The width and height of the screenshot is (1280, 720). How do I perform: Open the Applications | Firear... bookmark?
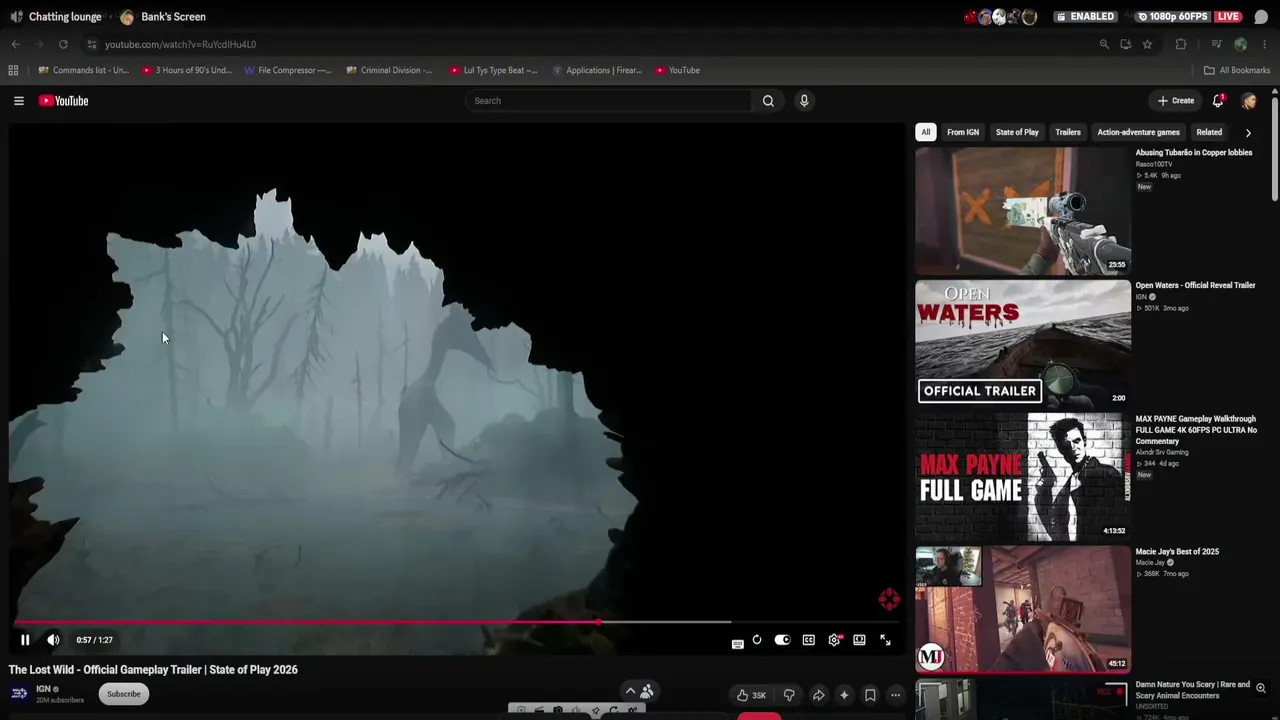597,70
